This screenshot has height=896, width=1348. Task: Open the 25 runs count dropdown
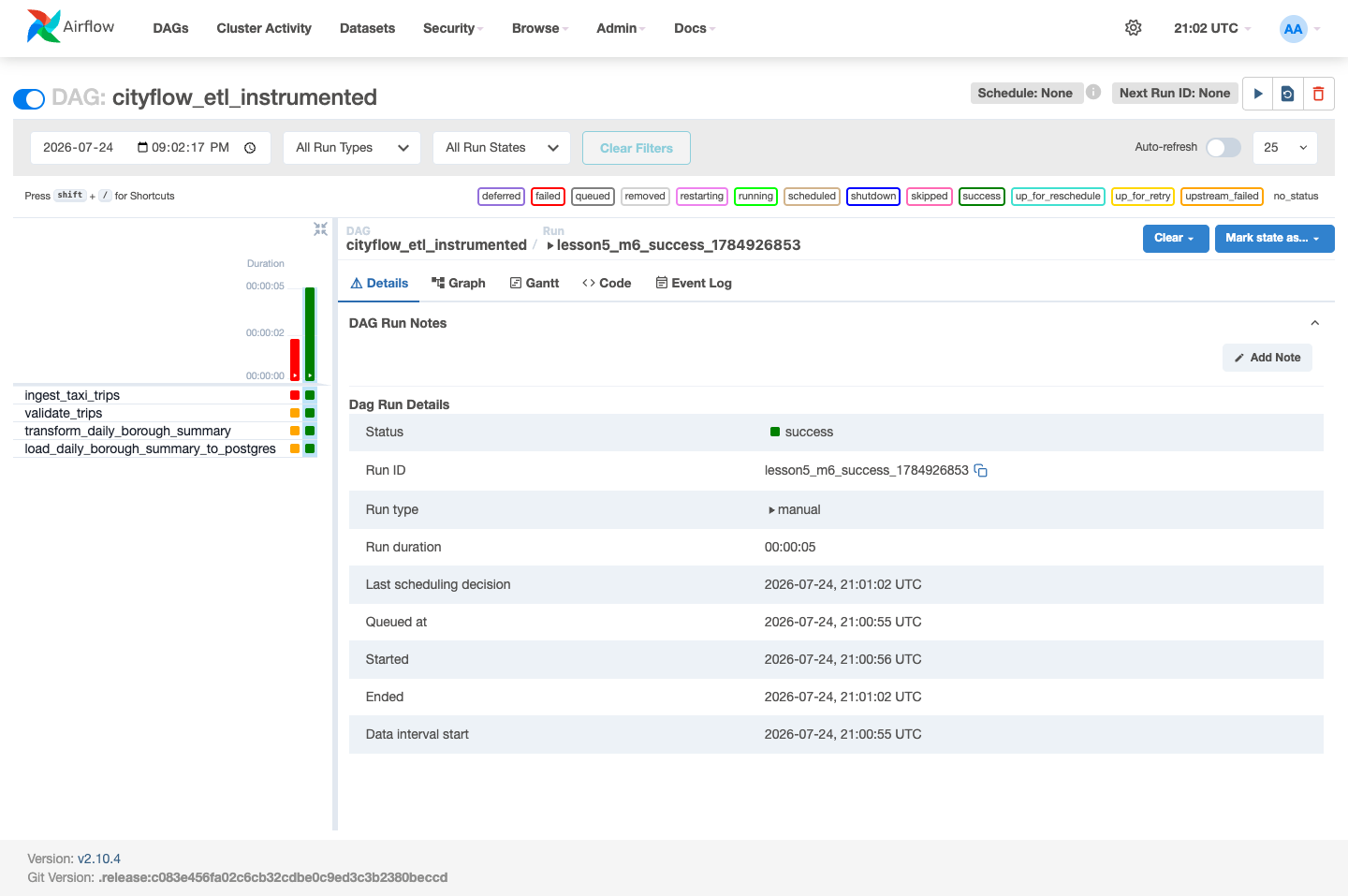pos(1284,148)
